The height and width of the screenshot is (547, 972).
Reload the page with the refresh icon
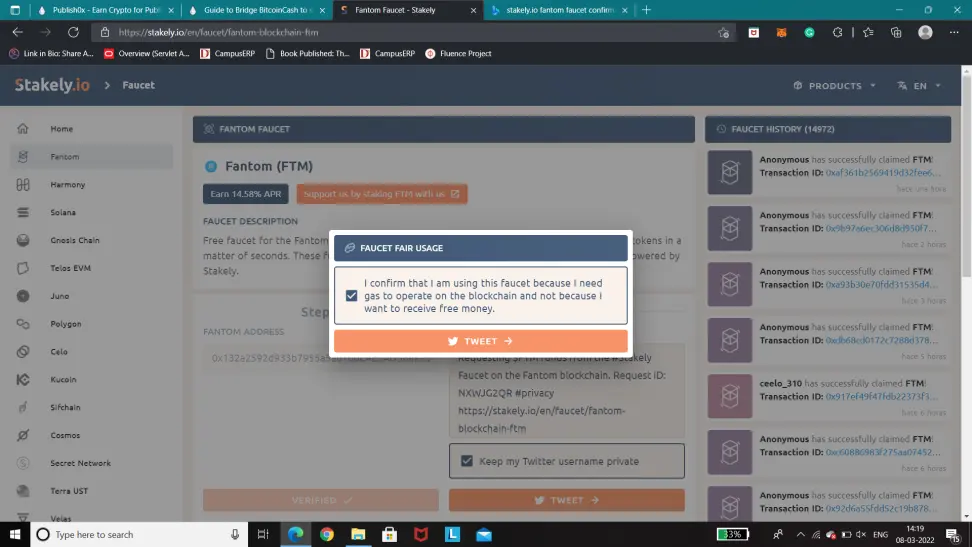coord(73,32)
